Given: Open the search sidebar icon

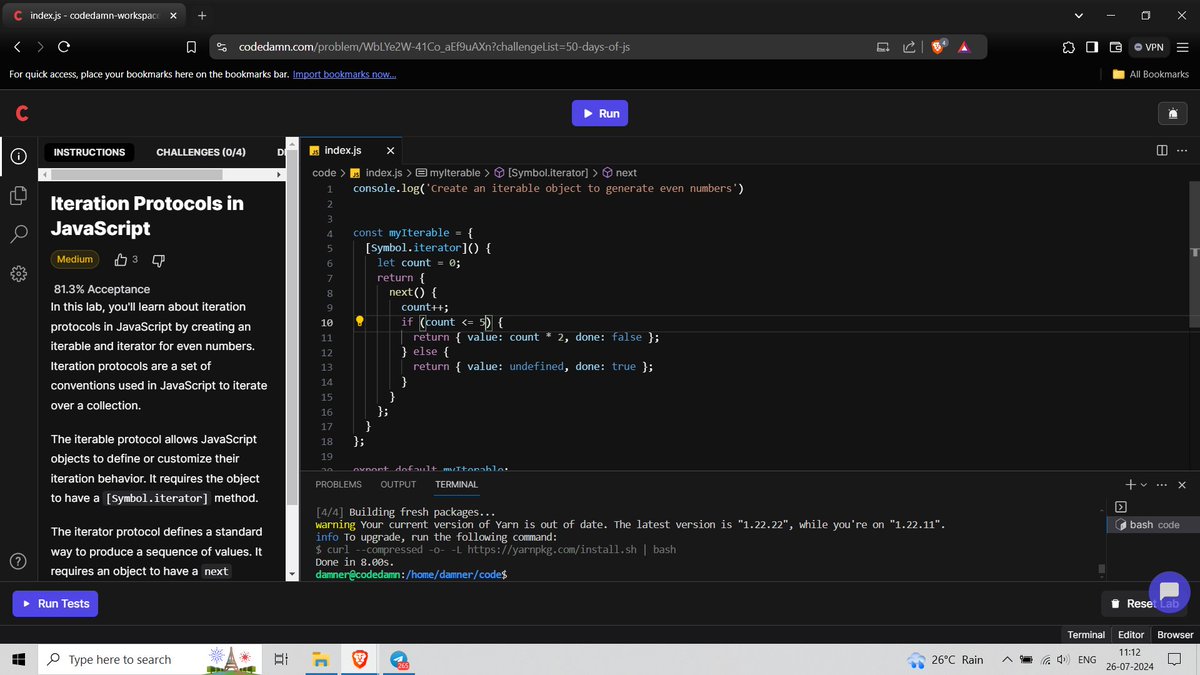Looking at the screenshot, I should (x=18, y=234).
